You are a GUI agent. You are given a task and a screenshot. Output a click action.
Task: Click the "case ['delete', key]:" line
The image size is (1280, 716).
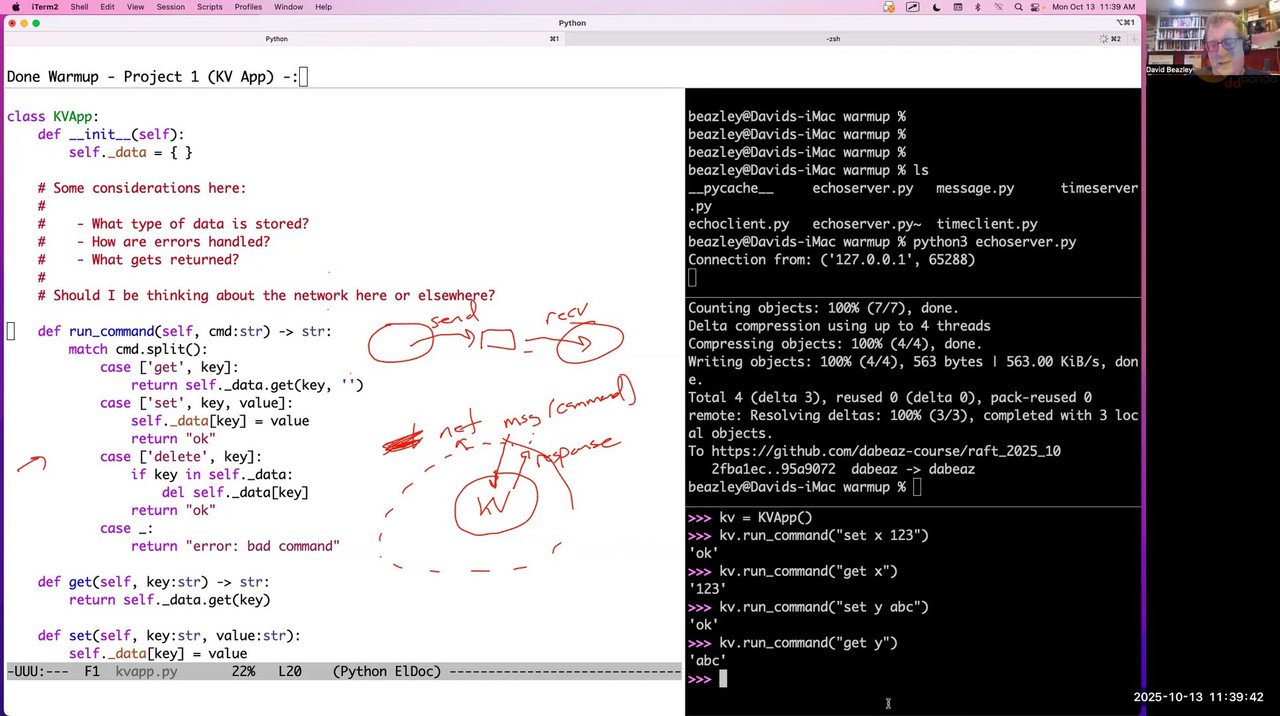click(x=180, y=457)
